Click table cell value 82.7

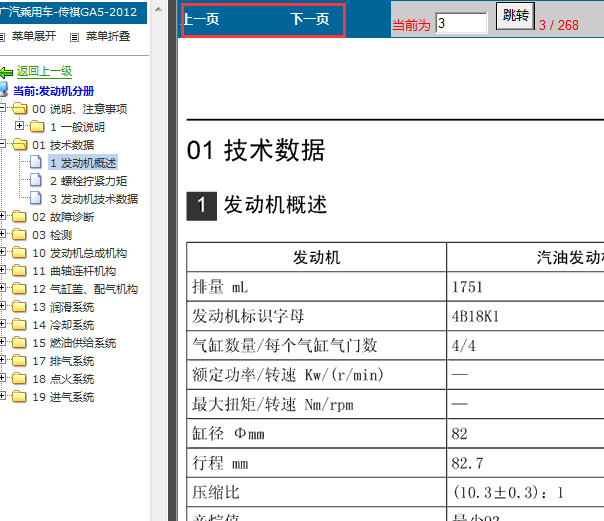(467, 463)
